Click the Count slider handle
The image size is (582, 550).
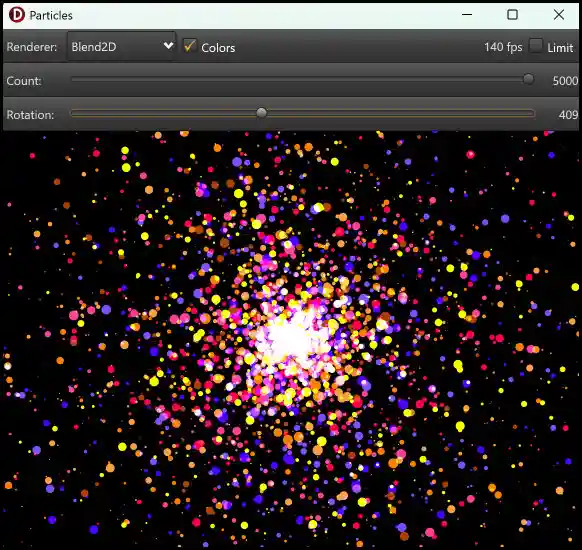coord(528,79)
